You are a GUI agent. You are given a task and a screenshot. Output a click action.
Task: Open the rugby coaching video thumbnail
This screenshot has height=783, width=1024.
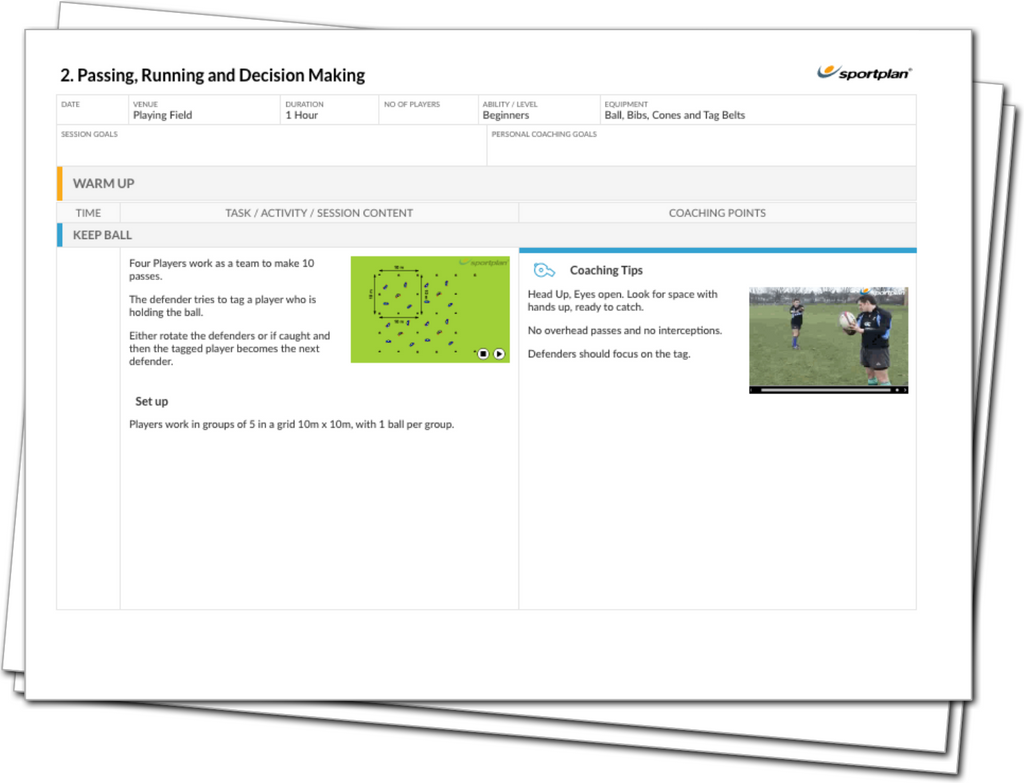828,340
